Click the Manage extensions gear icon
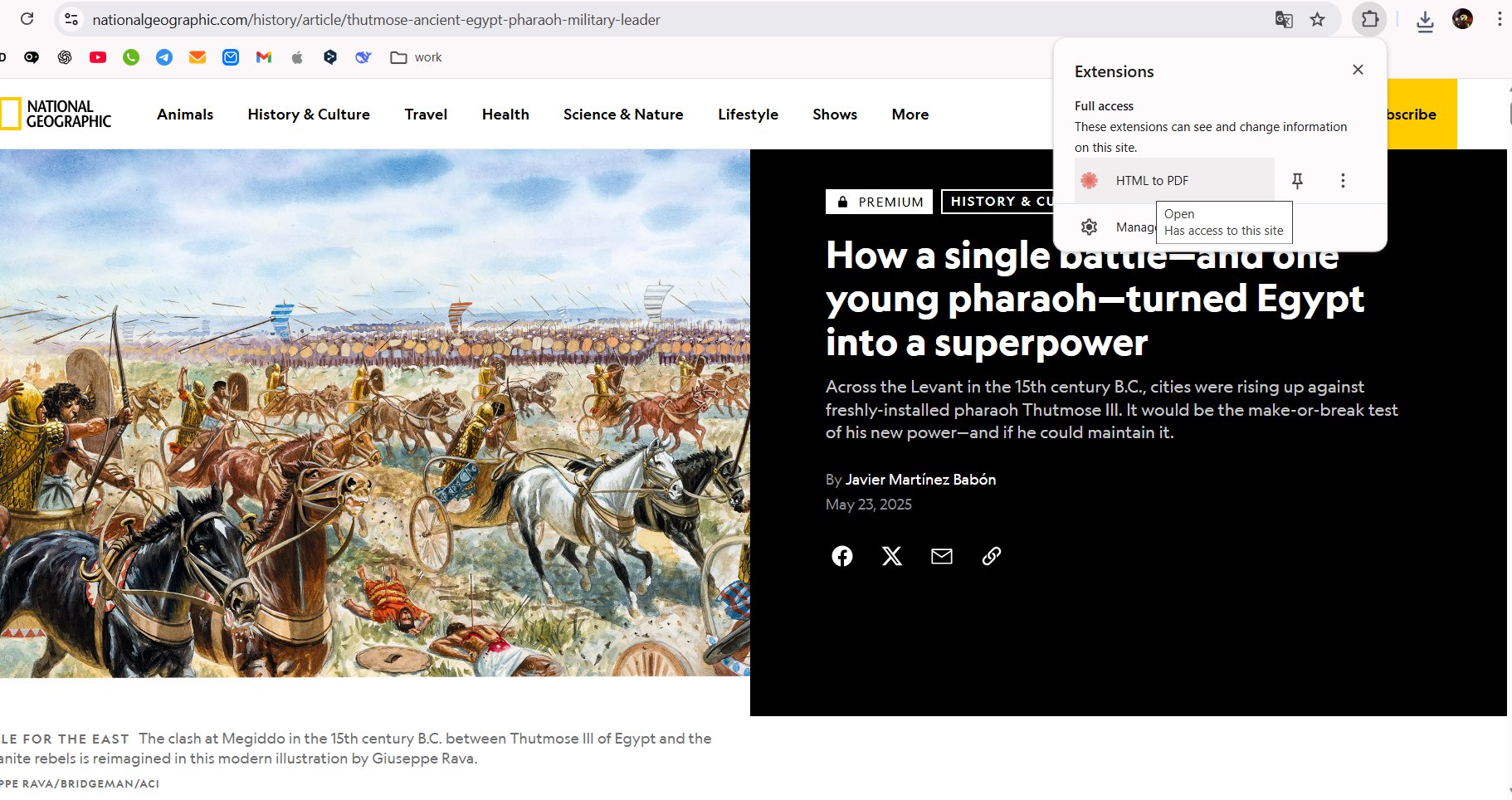This screenshot has height=800, width=1512. tap(1090, 227)
